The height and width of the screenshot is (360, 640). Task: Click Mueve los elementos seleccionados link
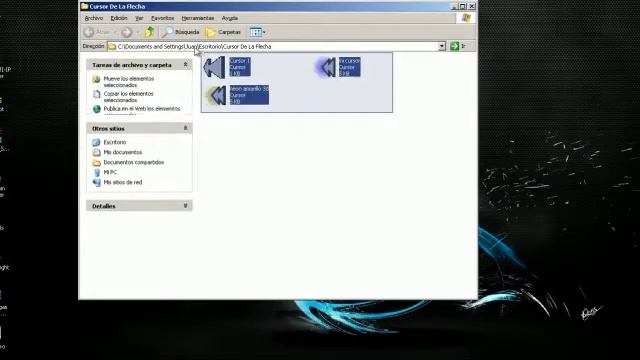(x=129, y=82)
